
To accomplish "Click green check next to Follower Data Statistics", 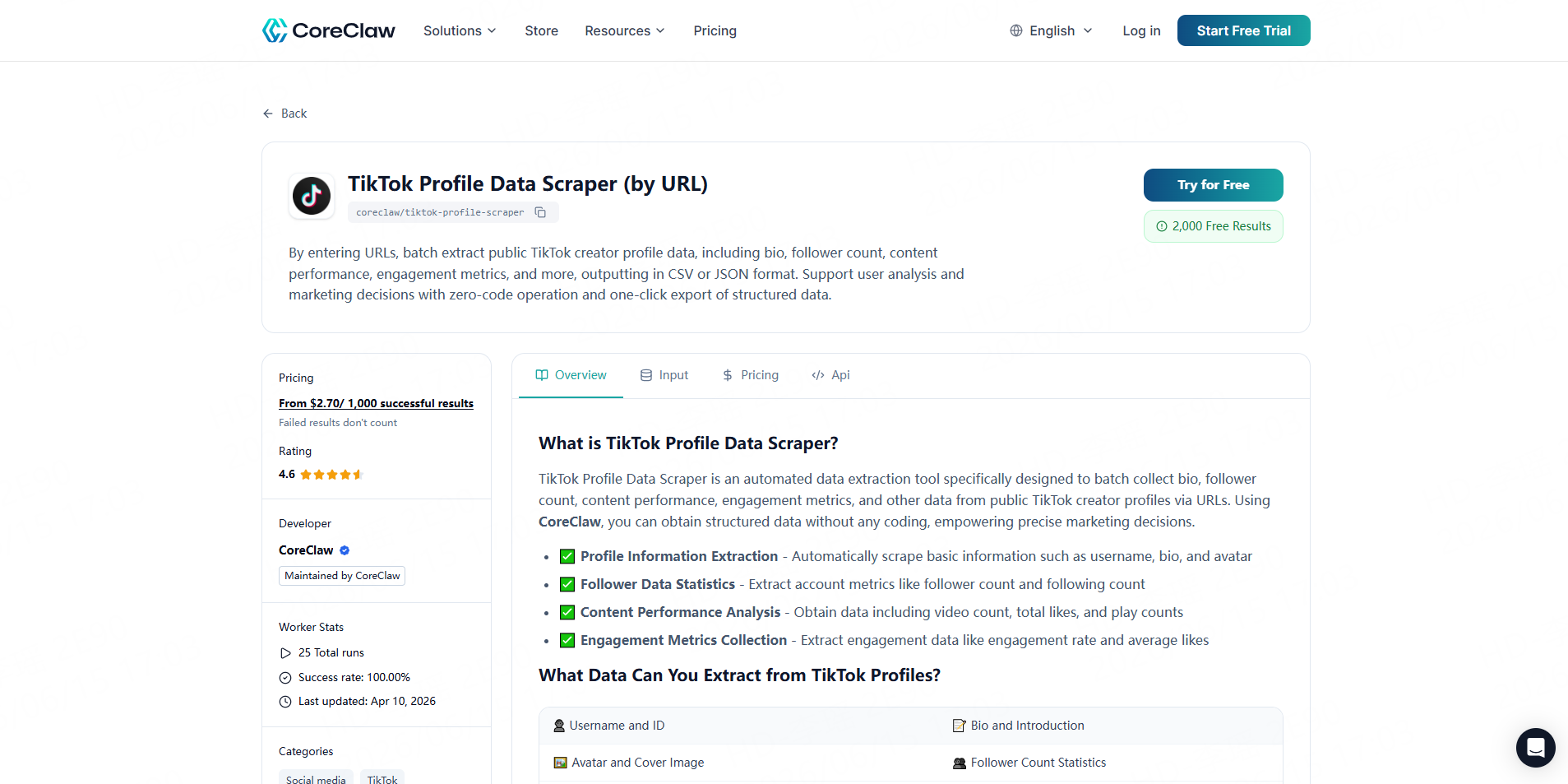I will pyautogui.click(x=567, y=585).
